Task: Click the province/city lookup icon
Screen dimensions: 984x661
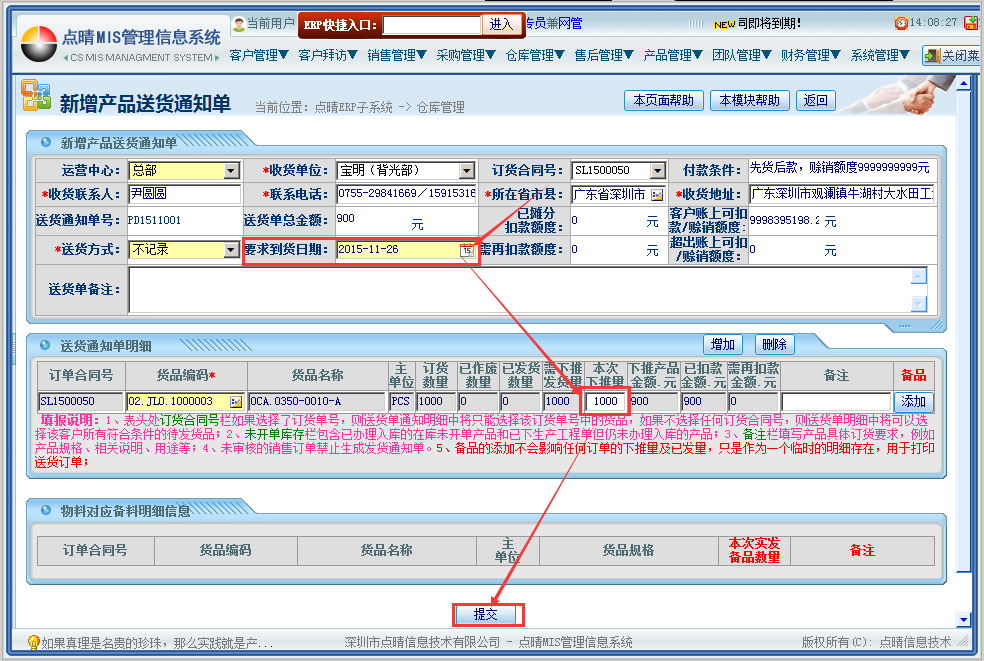Action: coord(657,195)
